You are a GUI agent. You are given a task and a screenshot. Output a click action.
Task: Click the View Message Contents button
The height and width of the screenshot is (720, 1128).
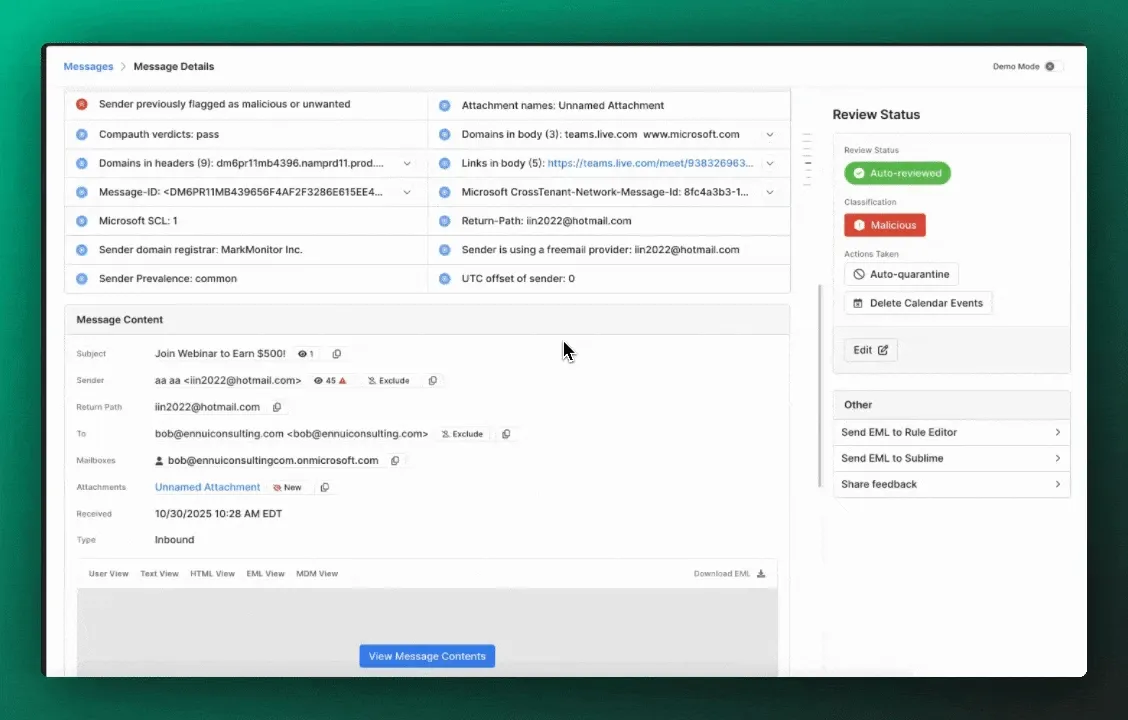pyautogui.click(x=427, y=656)
